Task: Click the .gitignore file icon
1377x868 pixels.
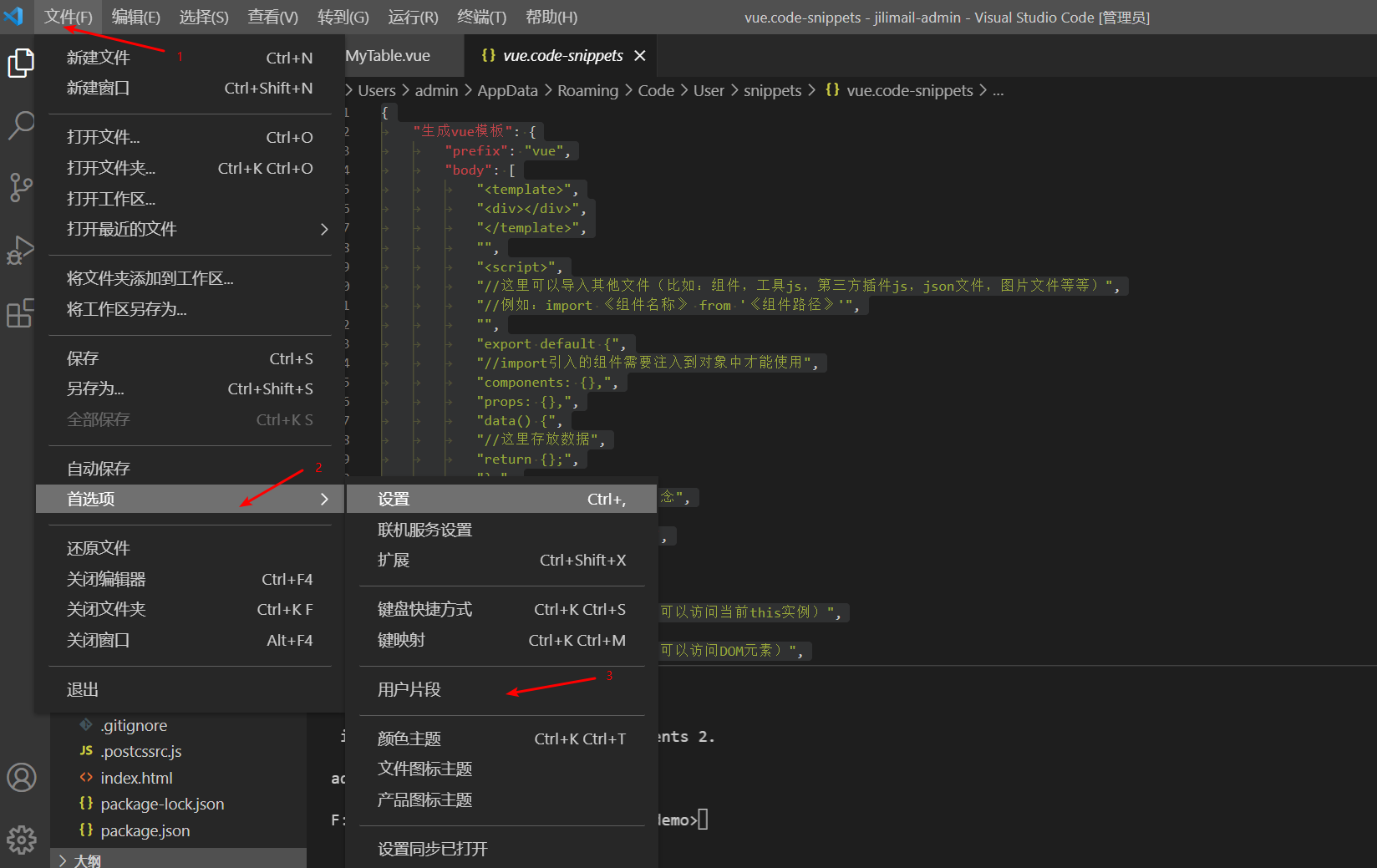Action: point(86,725)
